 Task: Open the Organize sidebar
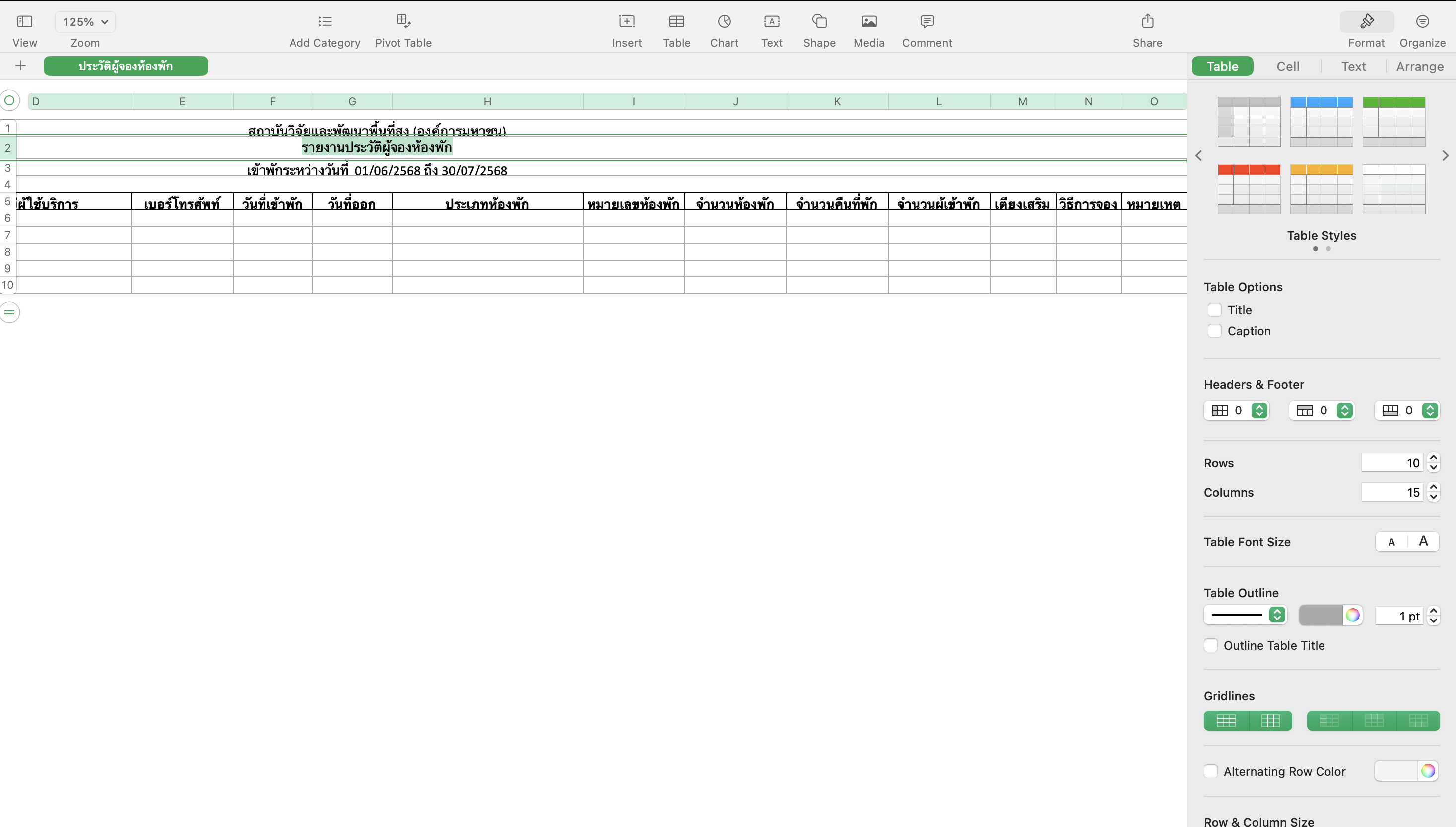[1422, 21]
